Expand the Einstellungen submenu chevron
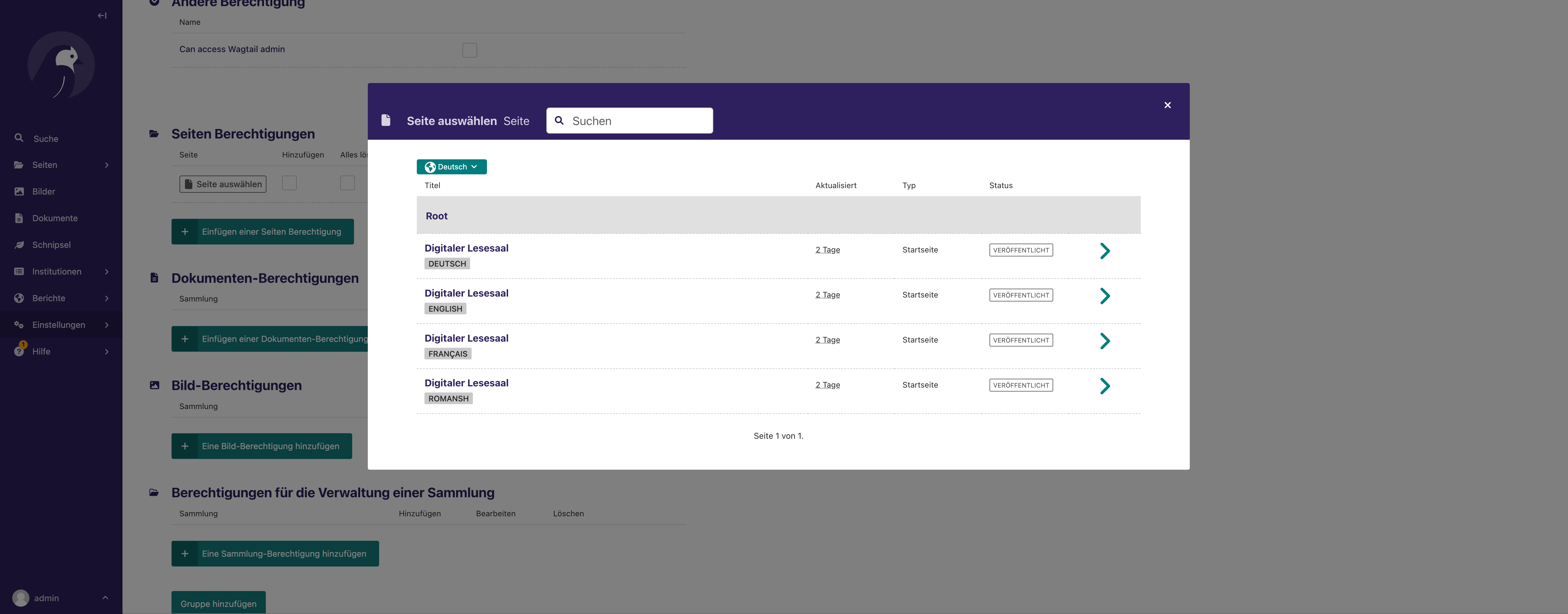 click(x=107, y=325)
